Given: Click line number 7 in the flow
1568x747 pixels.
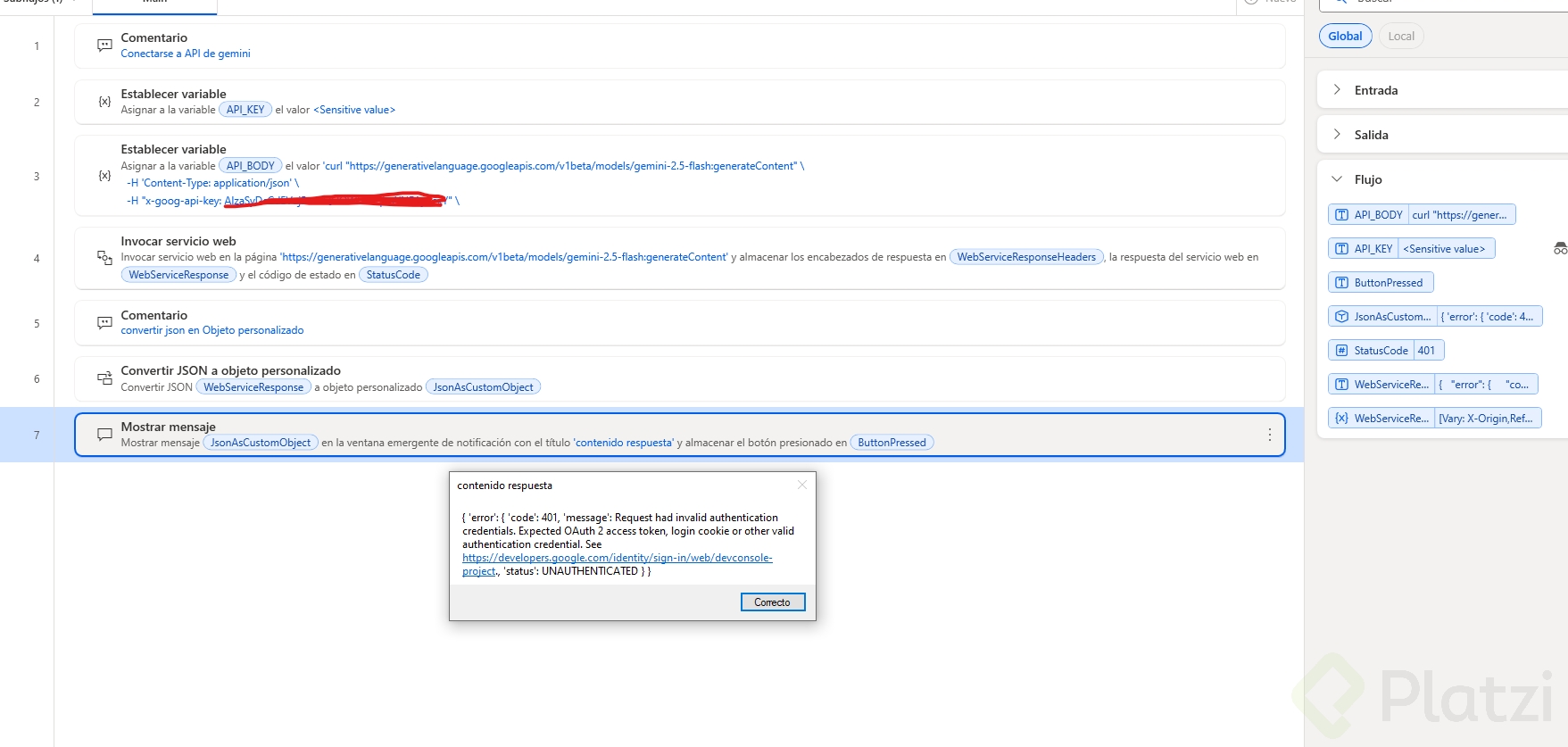Looking at the screenshot, I should [x=37, y=436].
